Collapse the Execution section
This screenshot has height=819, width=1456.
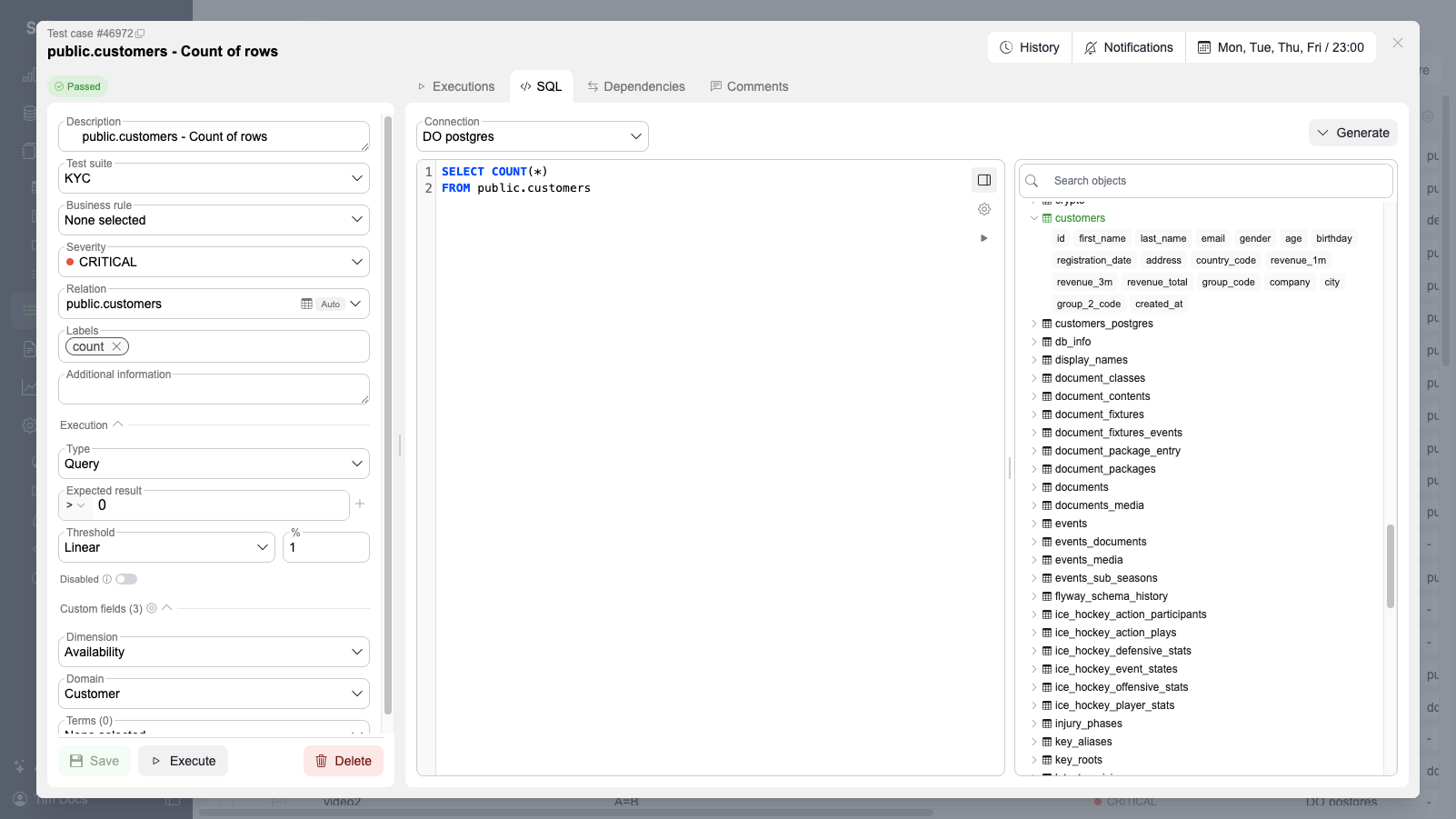[118, 424]
